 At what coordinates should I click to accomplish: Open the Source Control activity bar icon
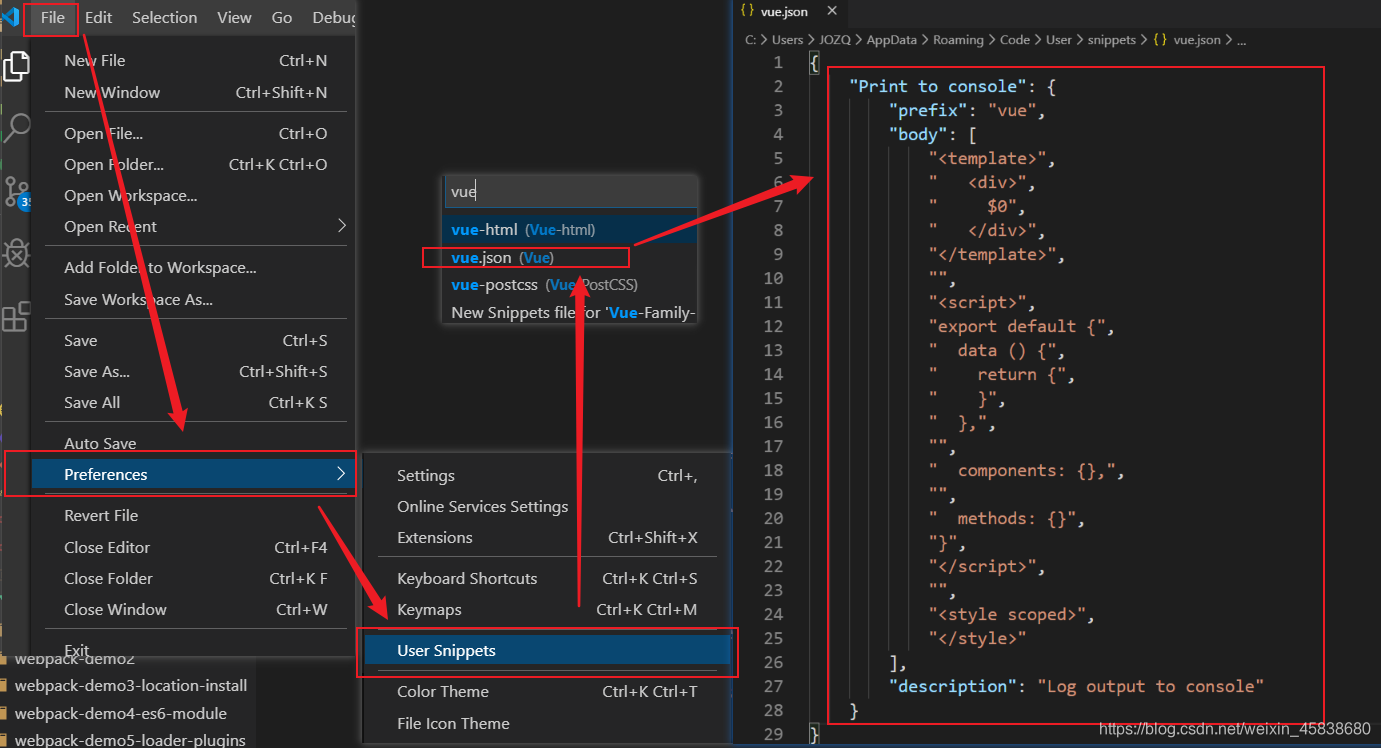(16, 190)
